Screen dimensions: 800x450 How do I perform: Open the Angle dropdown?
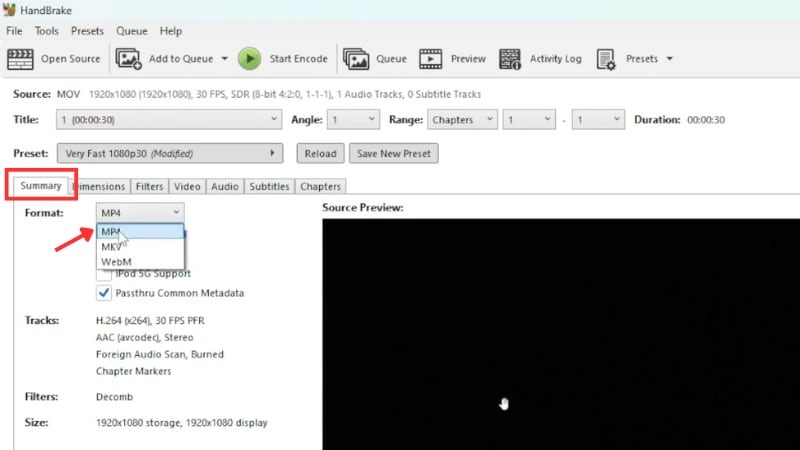353,120
